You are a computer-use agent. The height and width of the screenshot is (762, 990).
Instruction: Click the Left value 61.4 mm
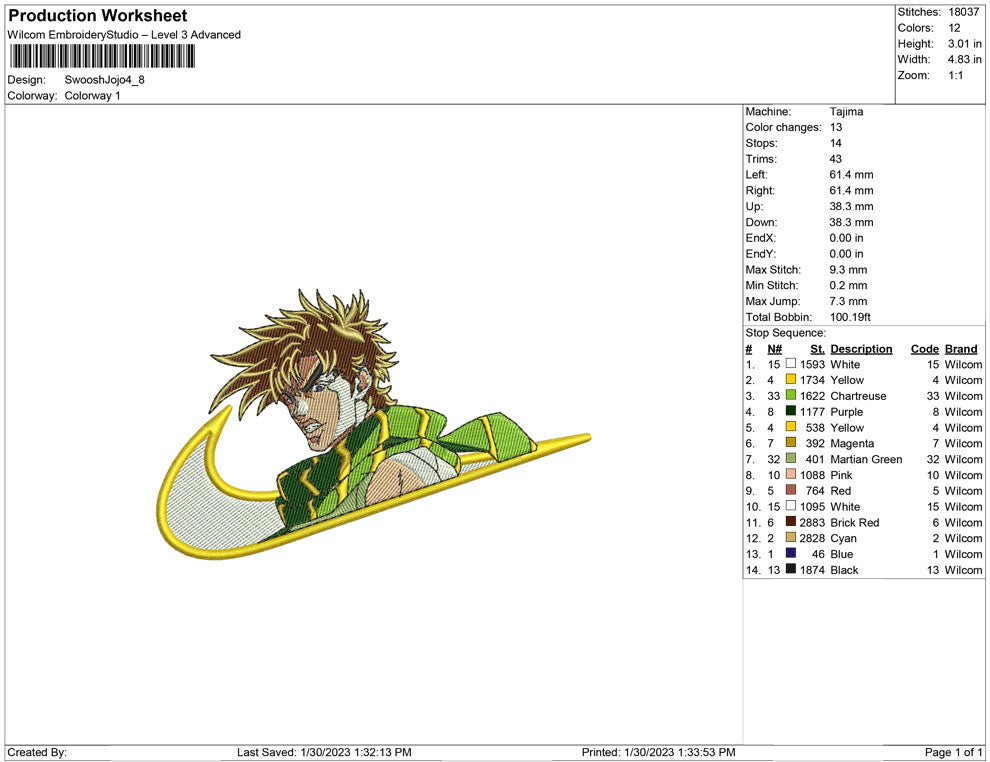coord(851,174)
